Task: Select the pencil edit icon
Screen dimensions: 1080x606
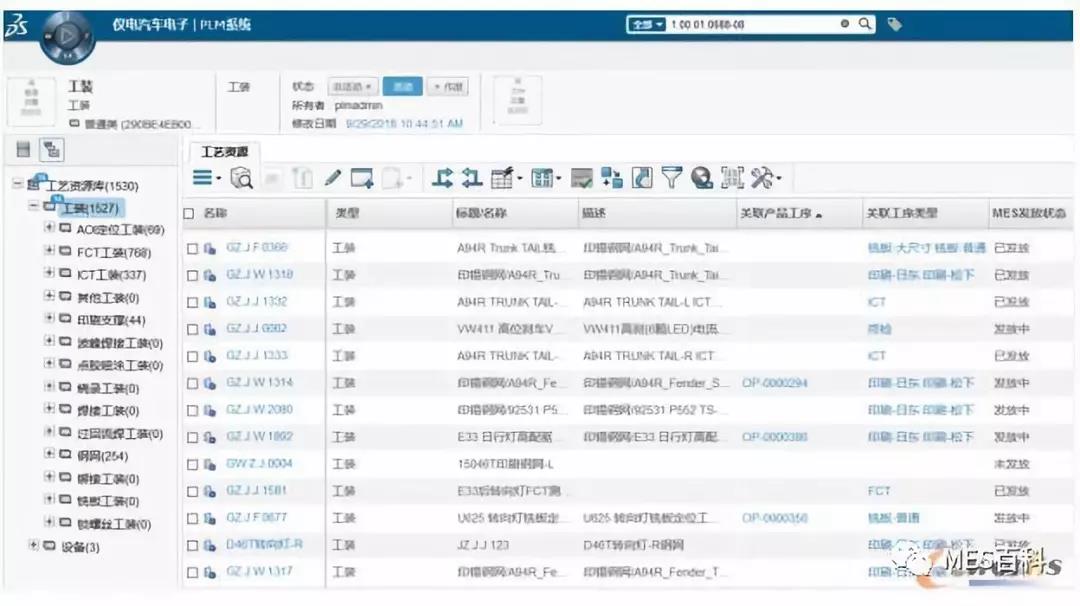Action: 333,178
